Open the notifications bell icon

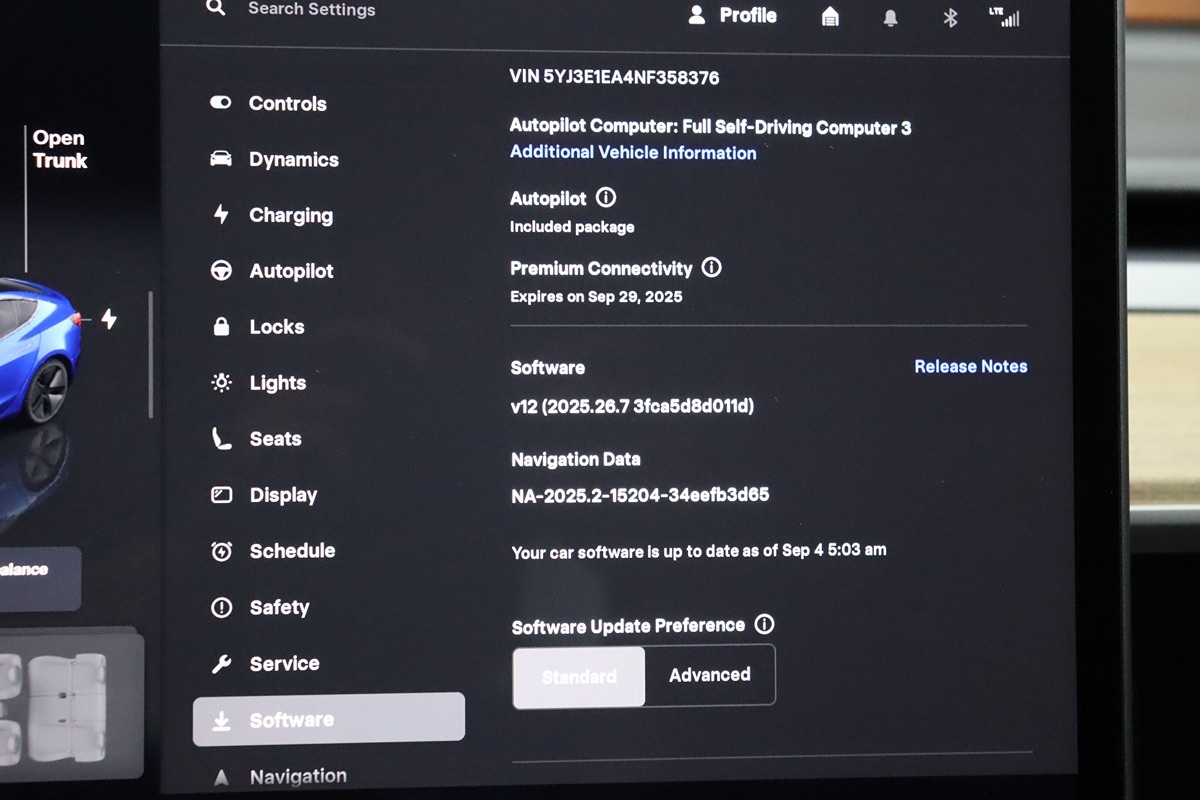click(x=890, y=17)
